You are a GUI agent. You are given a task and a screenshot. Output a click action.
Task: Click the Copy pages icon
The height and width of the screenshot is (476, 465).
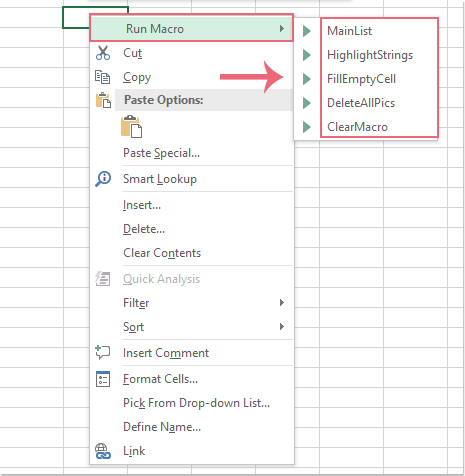coord(102,77)
